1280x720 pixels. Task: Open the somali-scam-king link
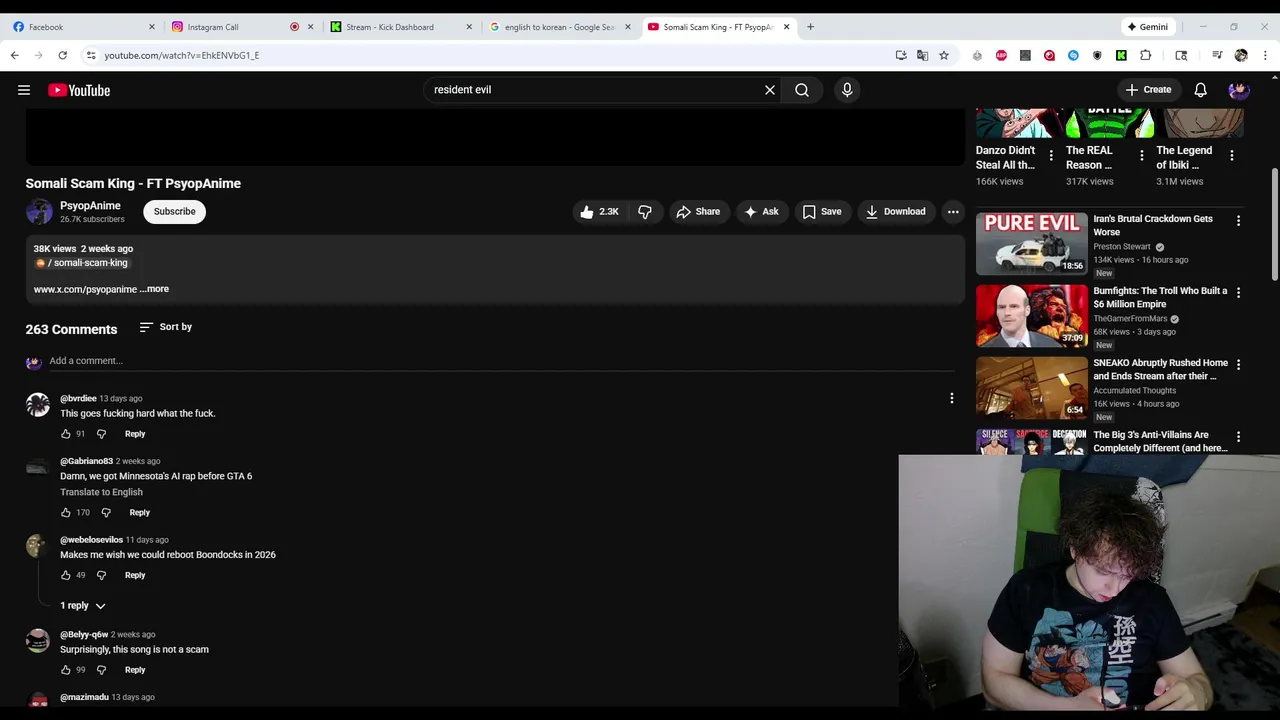click(82, 263)
